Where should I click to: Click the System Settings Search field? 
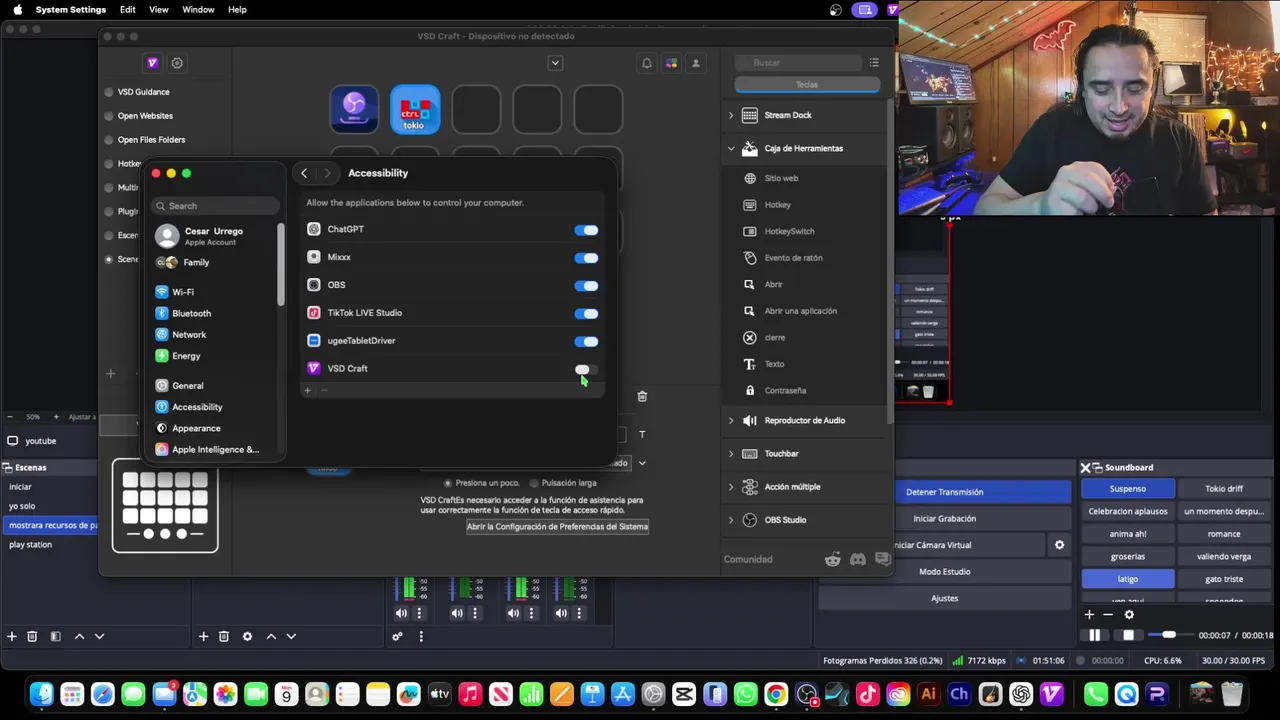[215, 205]
